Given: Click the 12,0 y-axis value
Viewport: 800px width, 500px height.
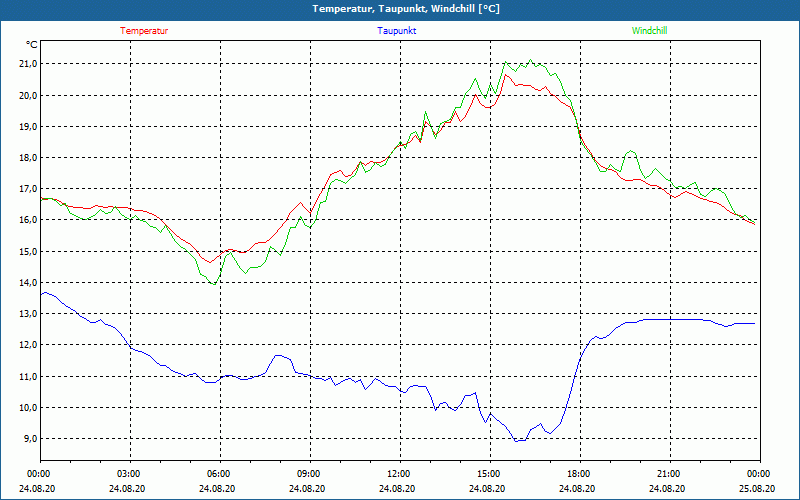Looking at the screenshot, I should pos(29,345).
